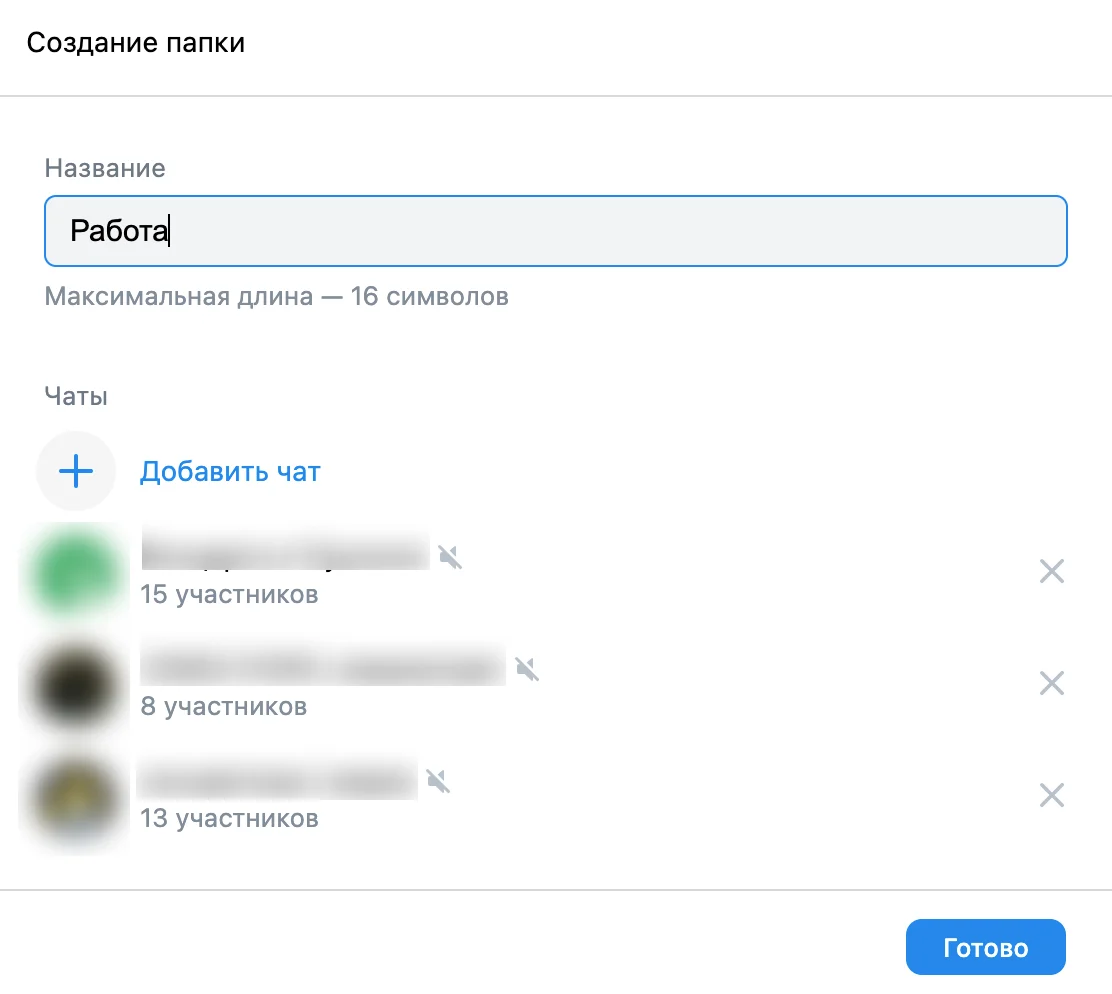1112x994 pixels.
Task: Click the blurred name of 15-participant chat
Action: 285,549
